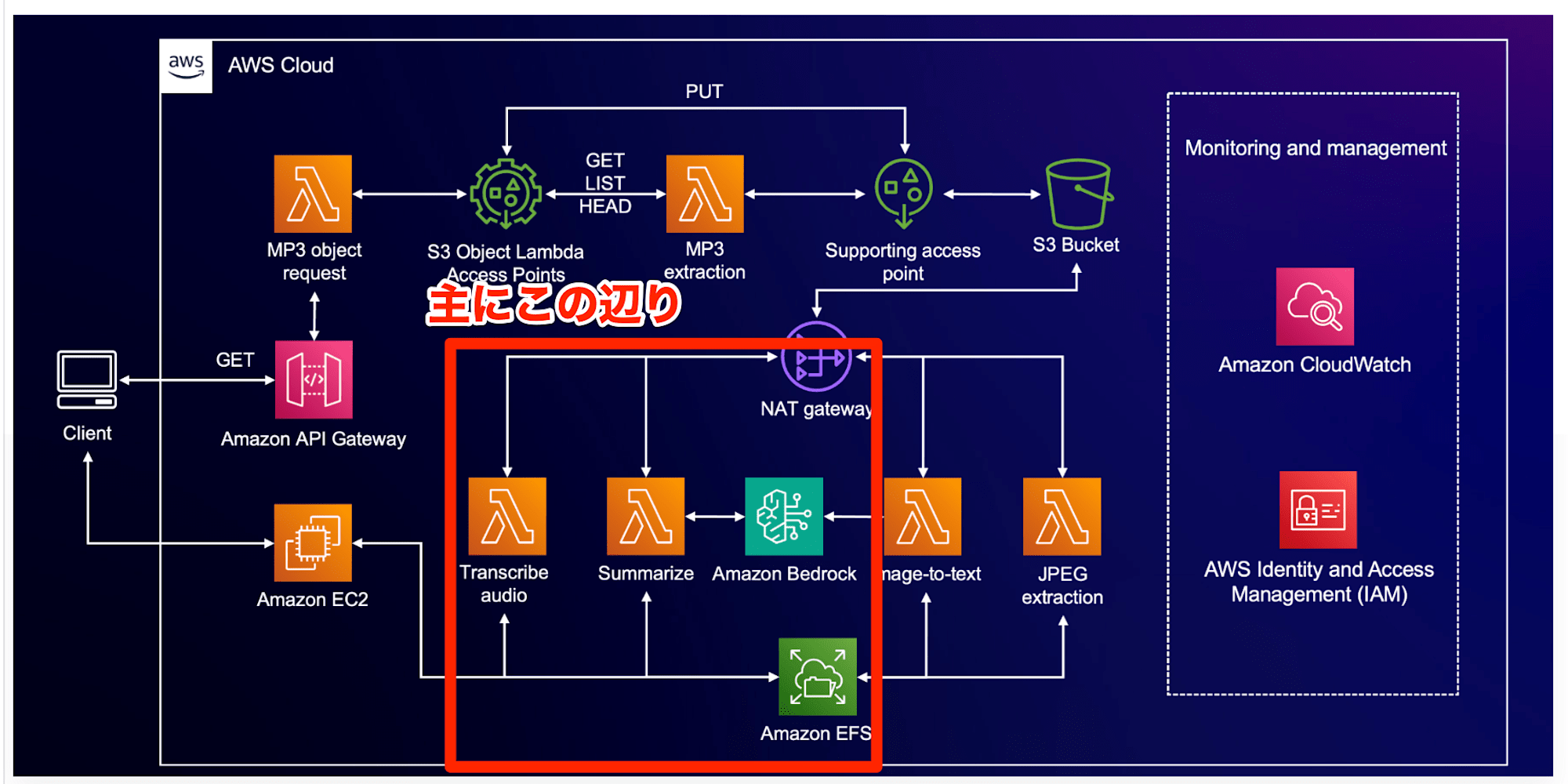Select the MP3 object request Lambda icon
Screen dimensions: 1568x784
click(x=313, y=194)
